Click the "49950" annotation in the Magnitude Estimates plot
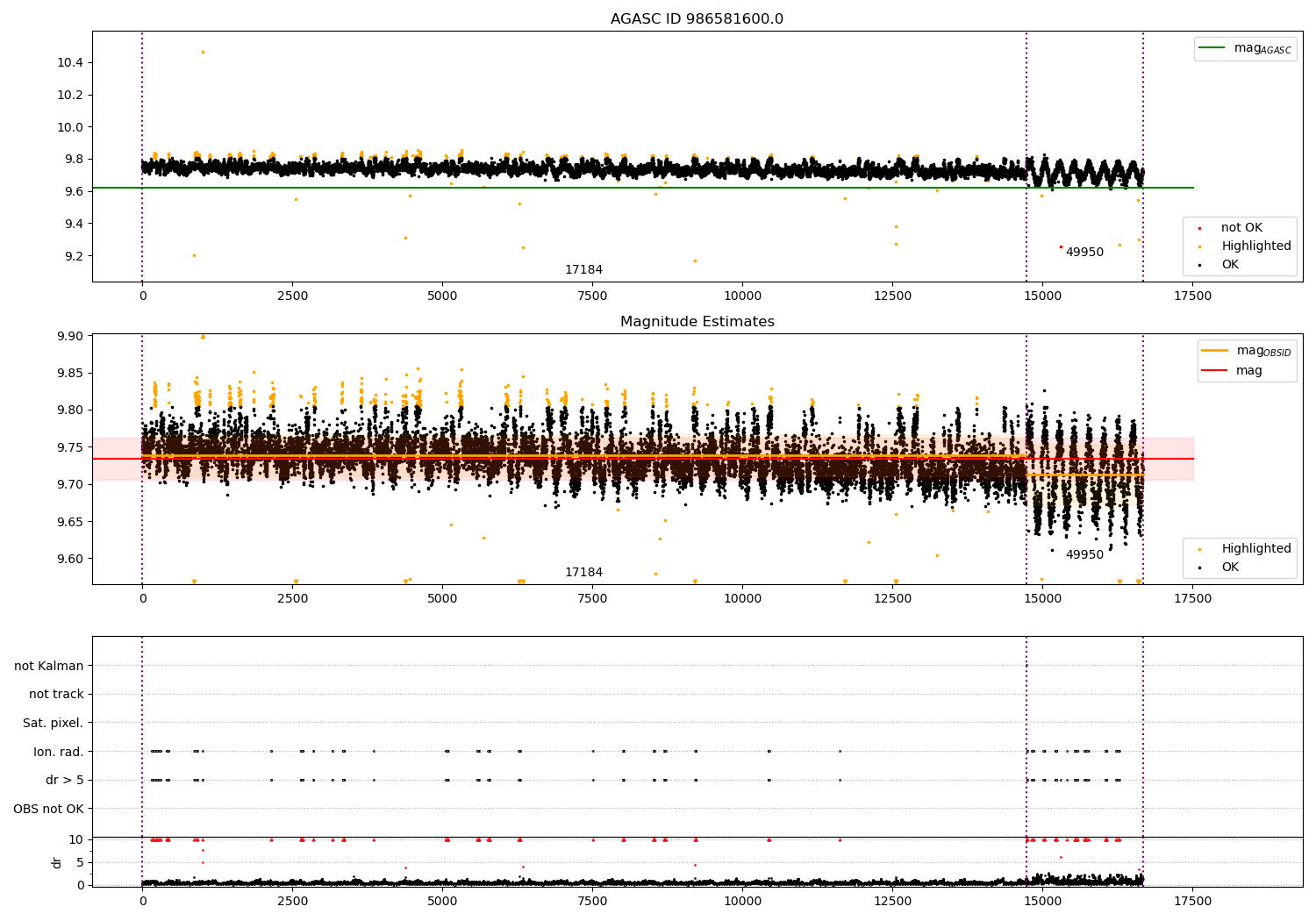 [x=1084, y=555]
